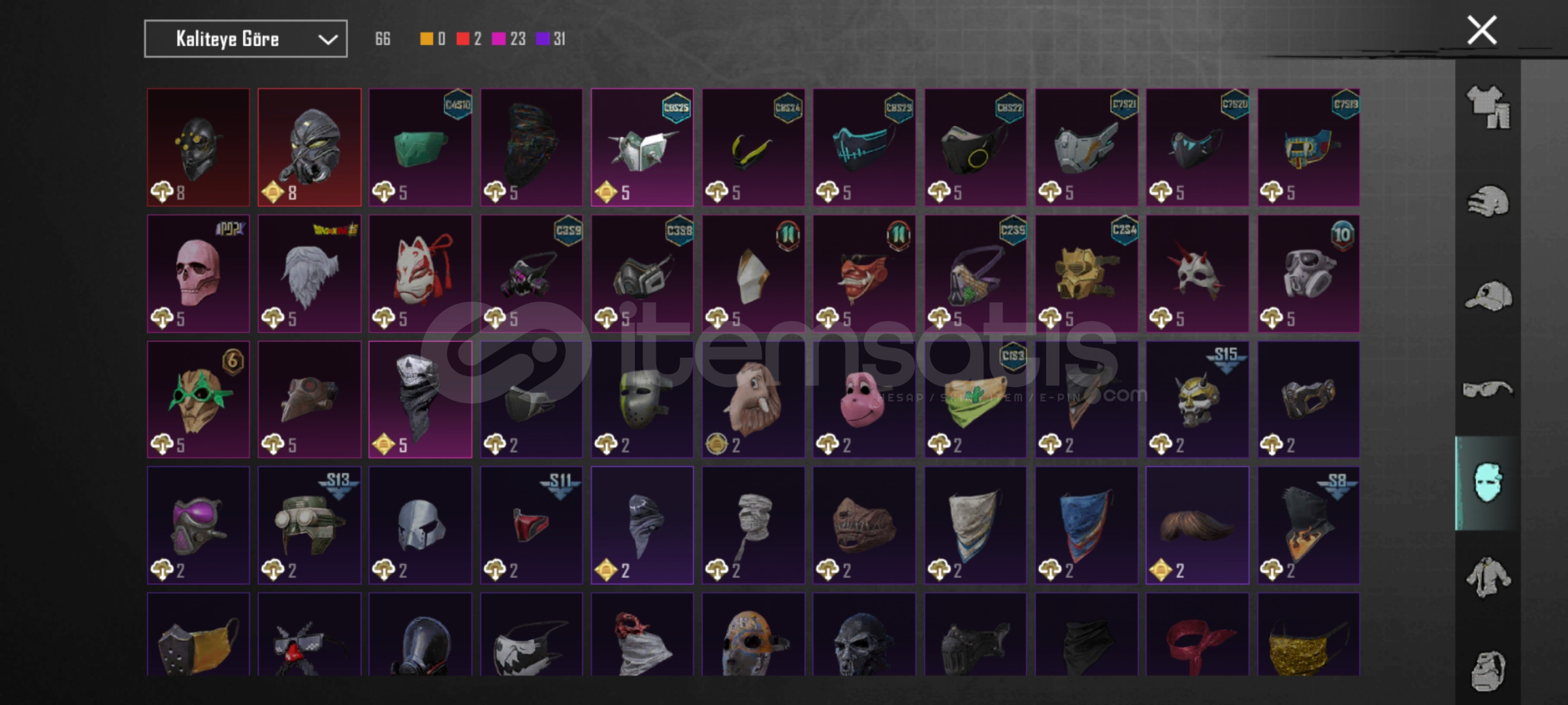Click the dropdown chevron beside Kaliteye Göre
The width and height of the screenshot is (1568, 705).
click(x=328, y=40)
